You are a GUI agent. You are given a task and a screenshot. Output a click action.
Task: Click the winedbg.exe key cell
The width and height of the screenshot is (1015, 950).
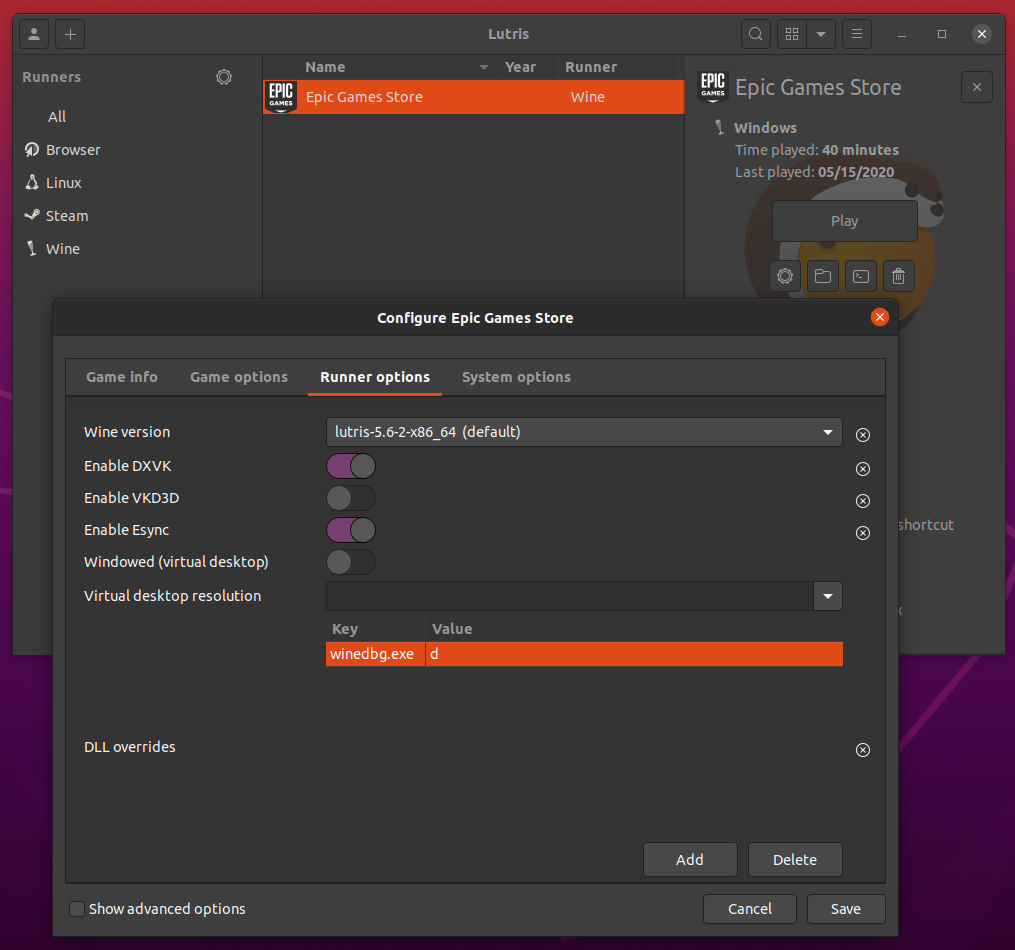(375, 654)
